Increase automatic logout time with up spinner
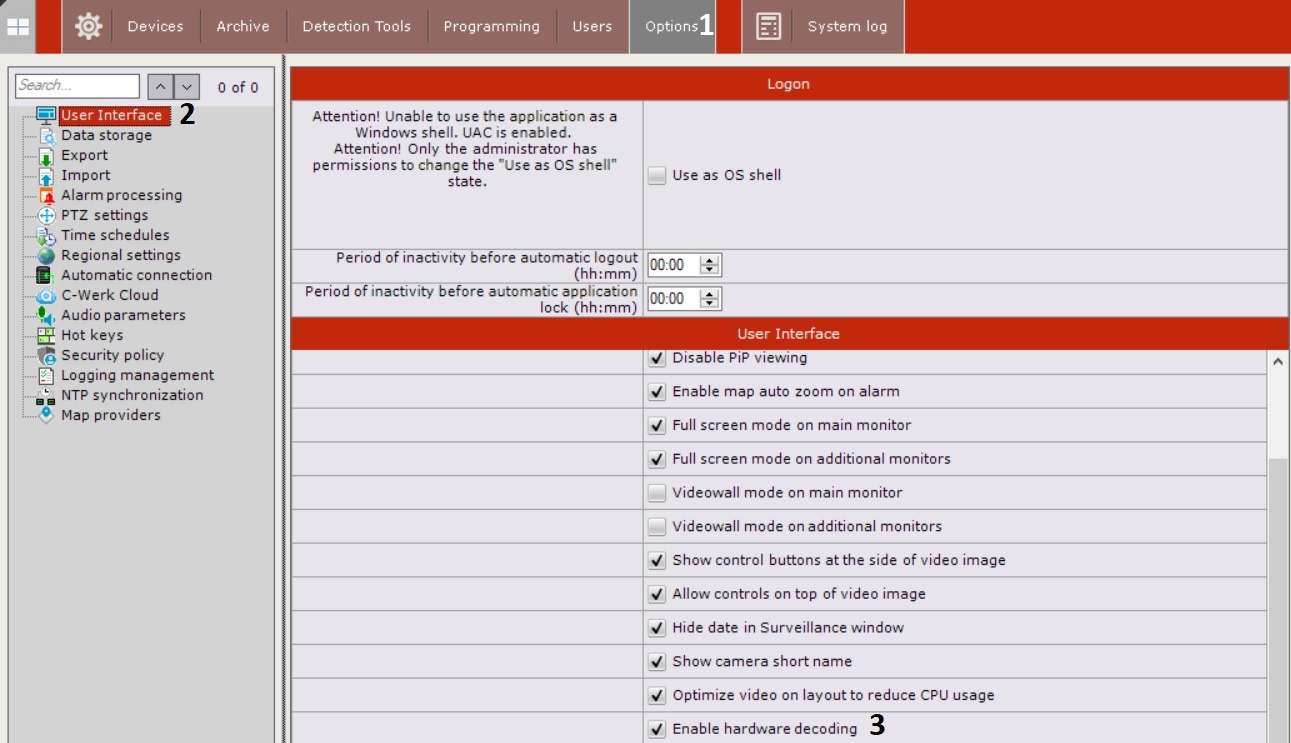1291x743 pixels. [710, 260]
